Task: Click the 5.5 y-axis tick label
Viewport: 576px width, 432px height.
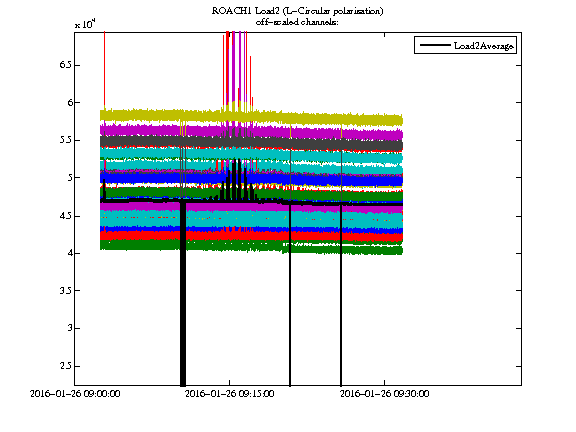Action: click(64, 140)
